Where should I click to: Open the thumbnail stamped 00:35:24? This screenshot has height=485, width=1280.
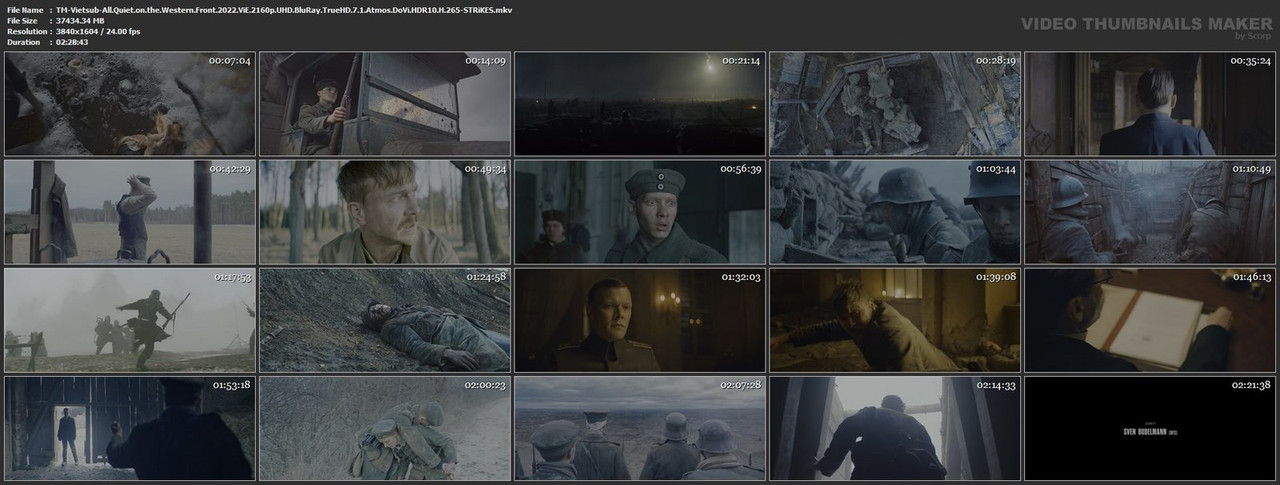[1148, 104]
